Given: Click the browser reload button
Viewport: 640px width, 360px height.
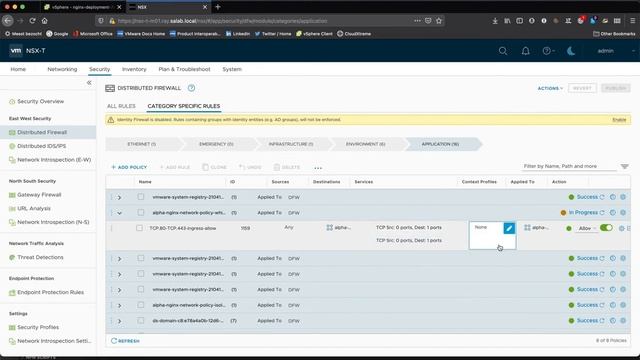Looking at the screenshot, I should (32, 20).
